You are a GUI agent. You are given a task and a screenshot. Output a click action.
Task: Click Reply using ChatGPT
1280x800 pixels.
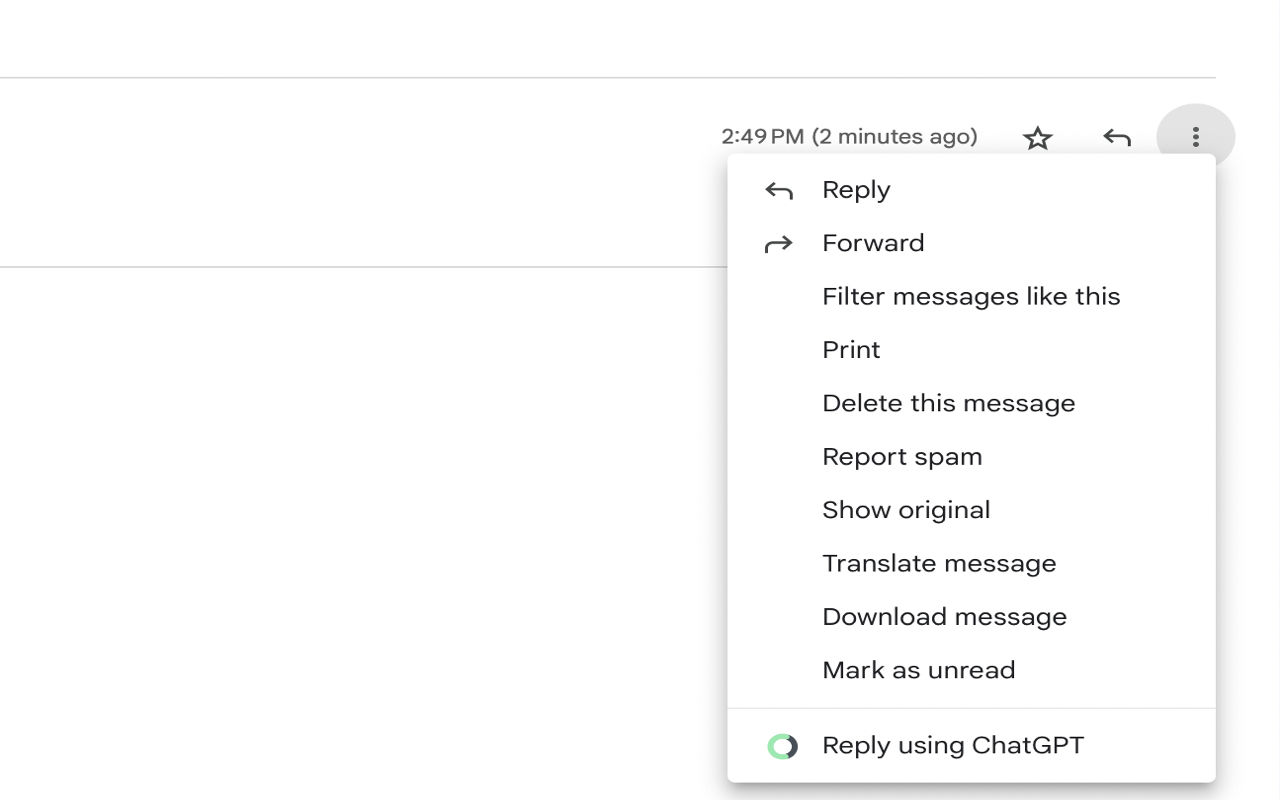pos(951,744)
